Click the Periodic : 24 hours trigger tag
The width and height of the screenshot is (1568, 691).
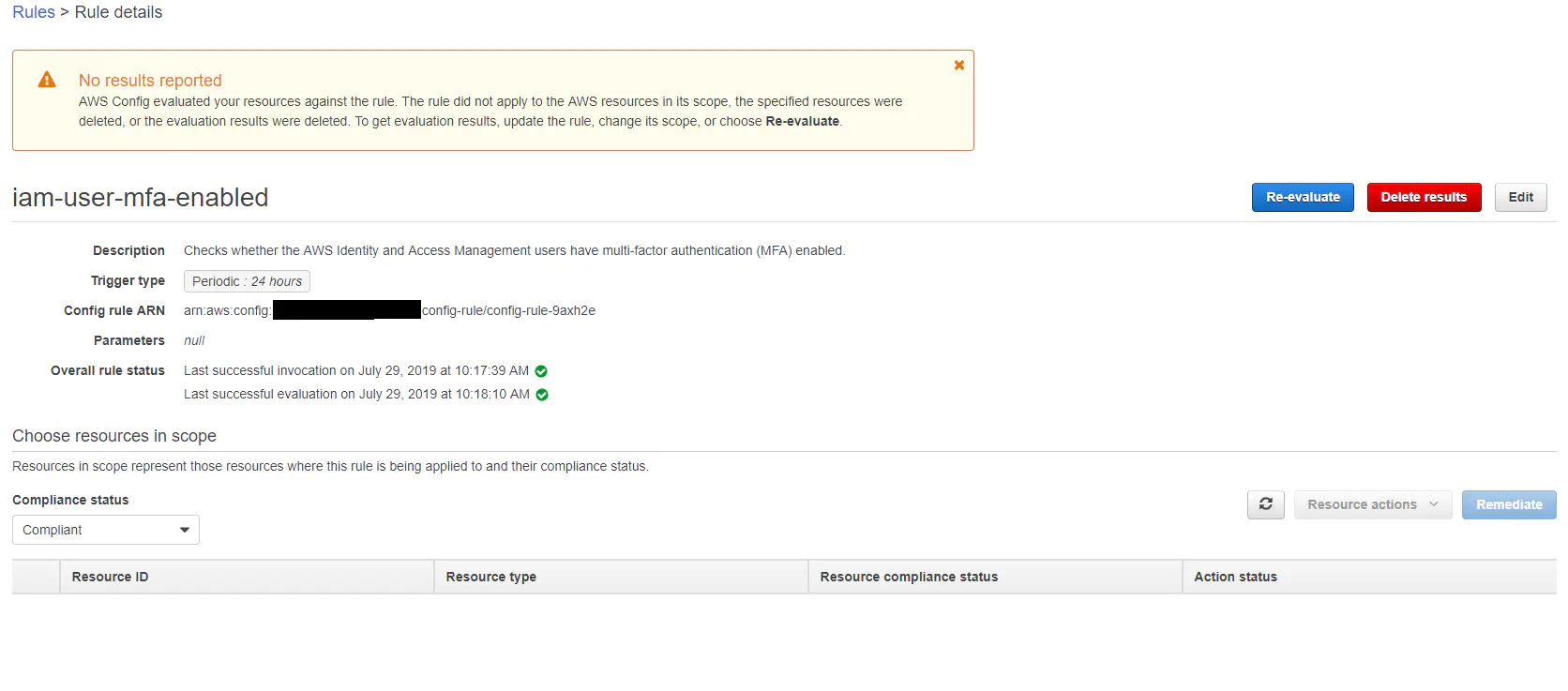tap(247, 281)
